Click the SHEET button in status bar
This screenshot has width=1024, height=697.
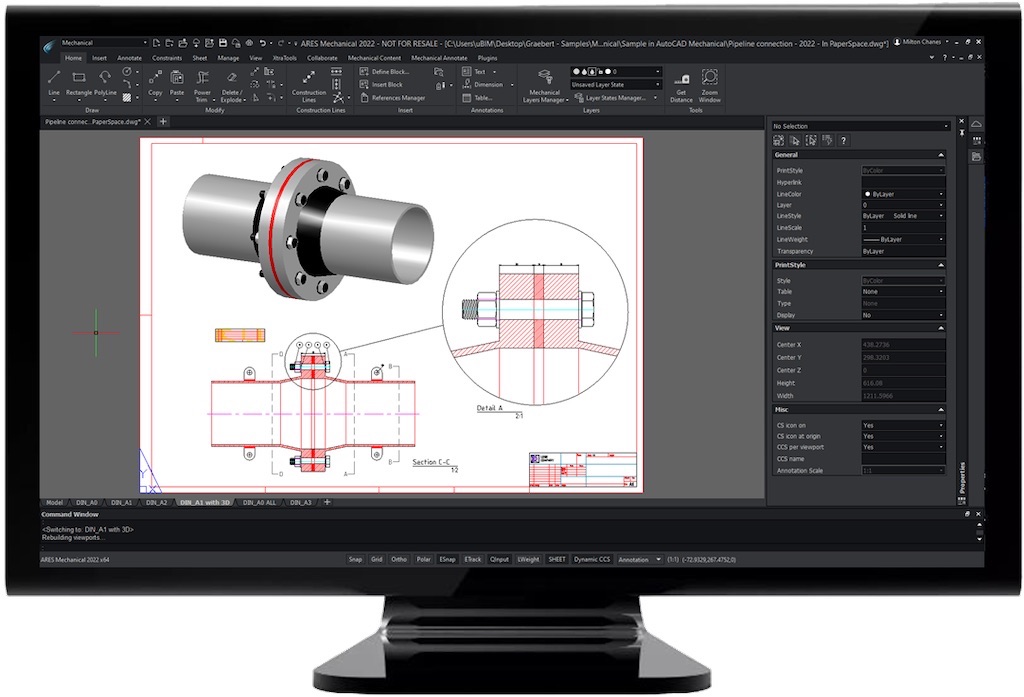(x=557, y=559)
